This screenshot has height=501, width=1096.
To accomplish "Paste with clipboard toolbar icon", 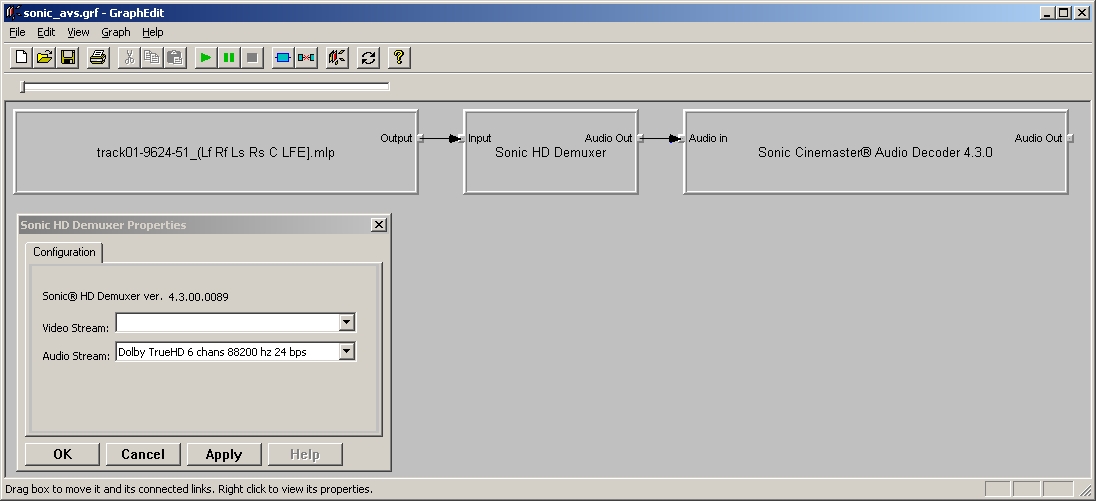I will click(x=175, y=57).
